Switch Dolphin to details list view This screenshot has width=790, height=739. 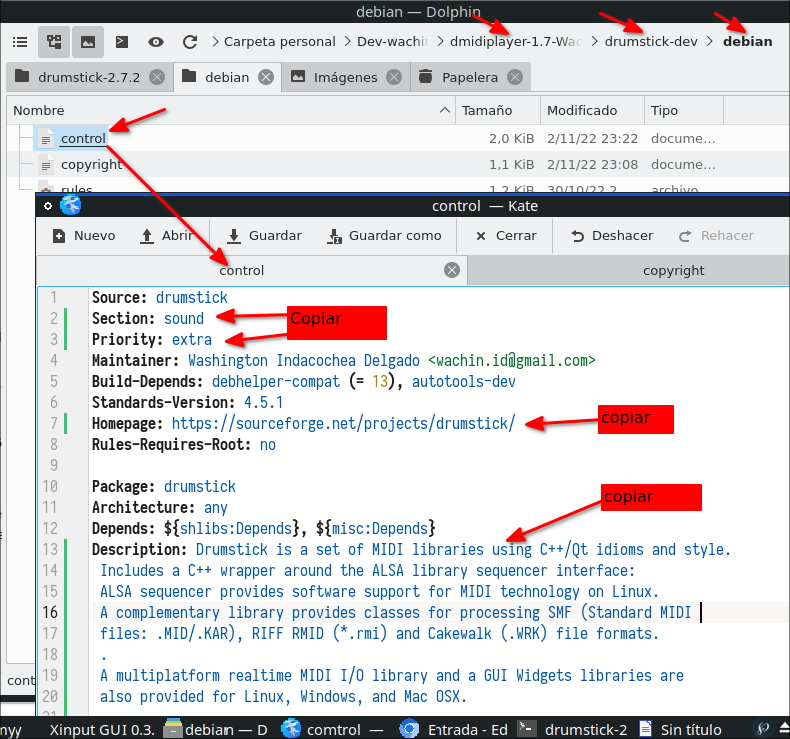pyautogui.click(x=20, y=42)
